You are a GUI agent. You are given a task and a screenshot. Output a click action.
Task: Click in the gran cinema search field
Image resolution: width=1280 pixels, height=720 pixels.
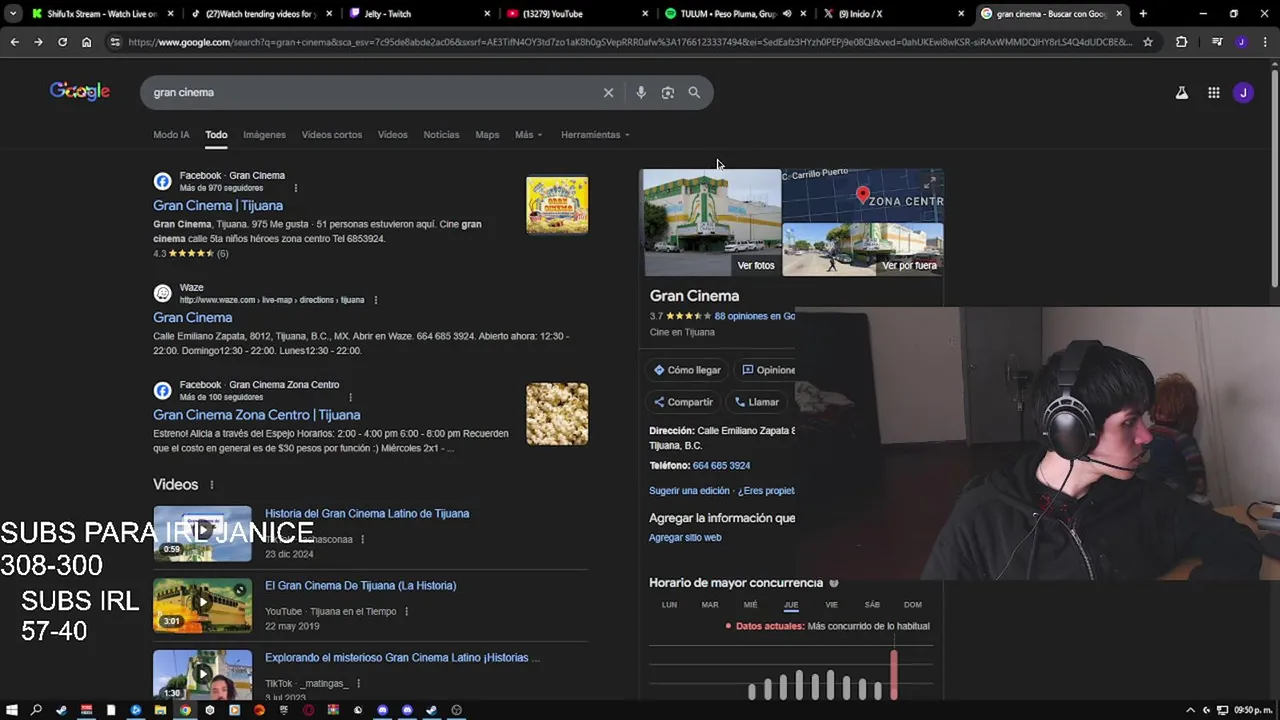point(370,92)
